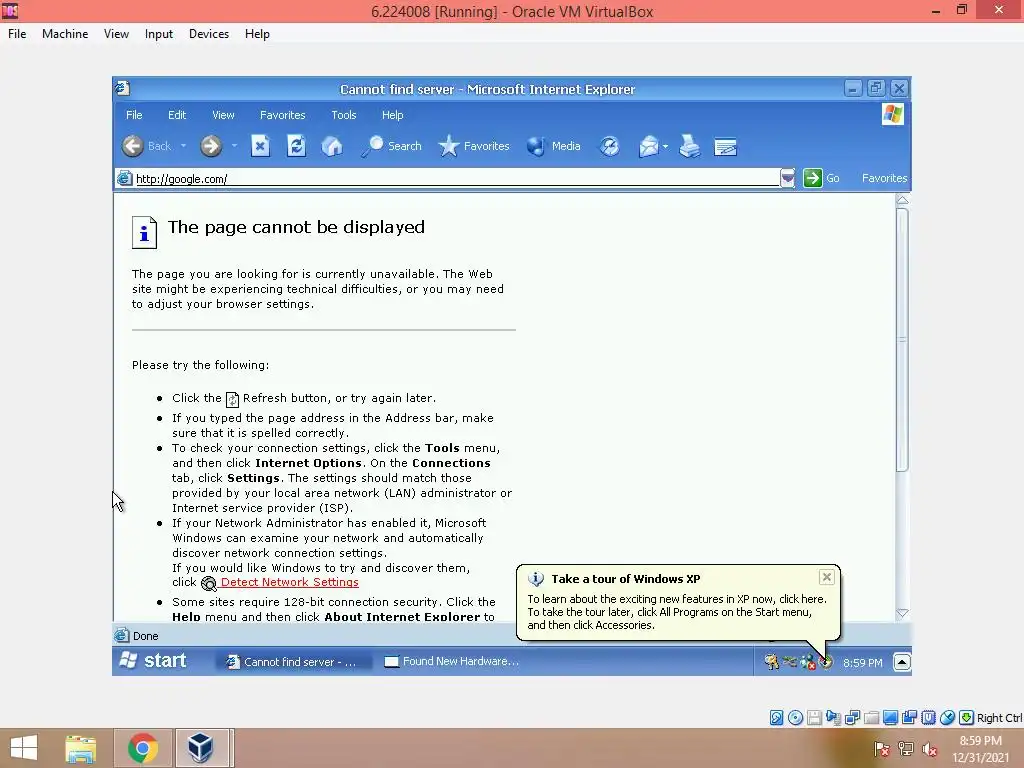The height and width of the screenshot is (768, 1024).
Task: Expand the Back history dropdown arrow
Action: tap(184, 146)
